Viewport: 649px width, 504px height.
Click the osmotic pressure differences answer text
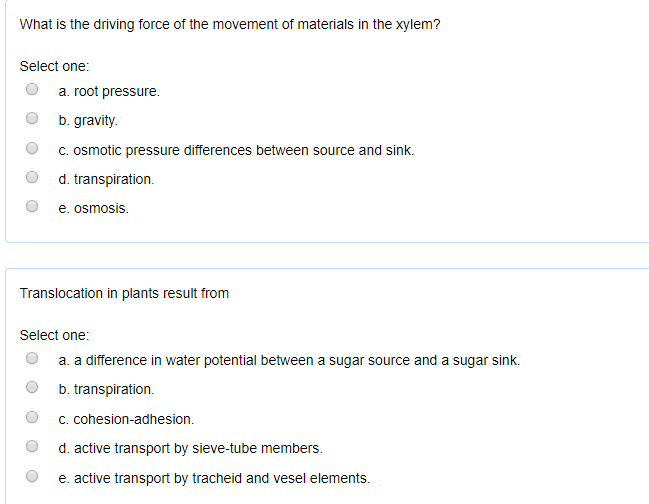(x=236, y=150)
